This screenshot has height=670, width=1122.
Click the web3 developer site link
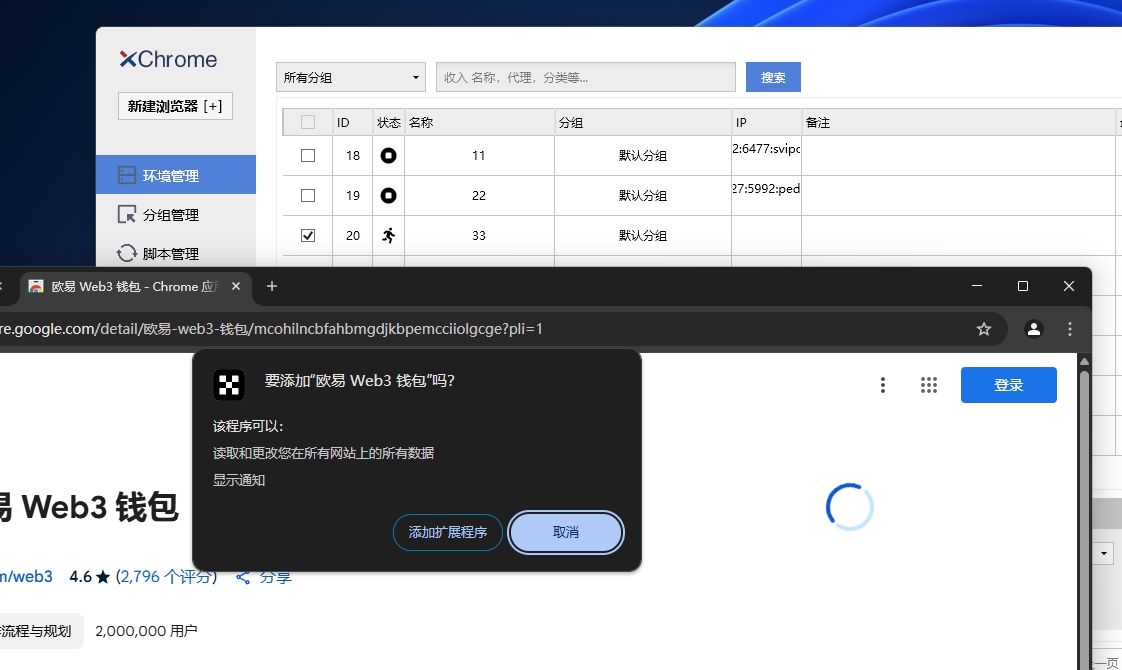pos(26,577)
